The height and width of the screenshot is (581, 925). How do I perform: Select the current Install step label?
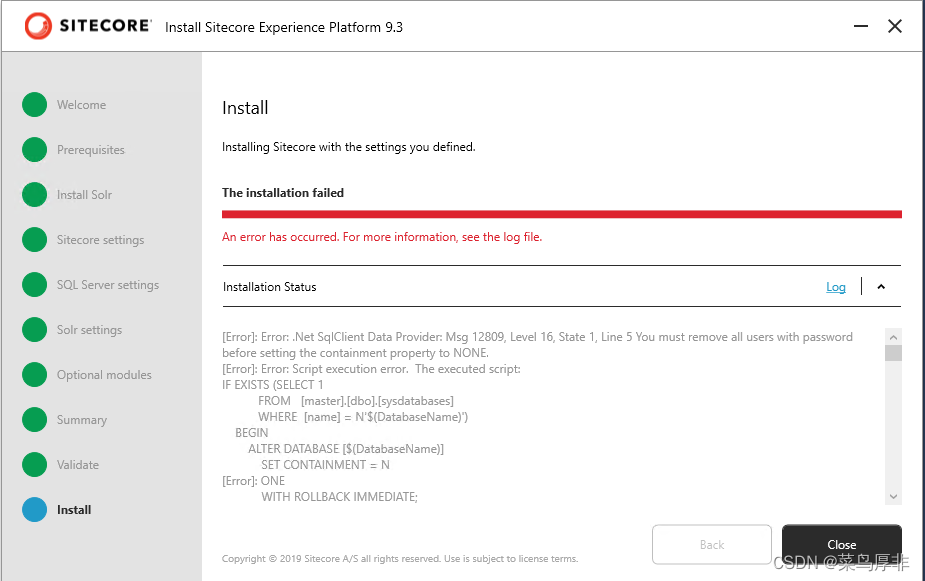74,510
